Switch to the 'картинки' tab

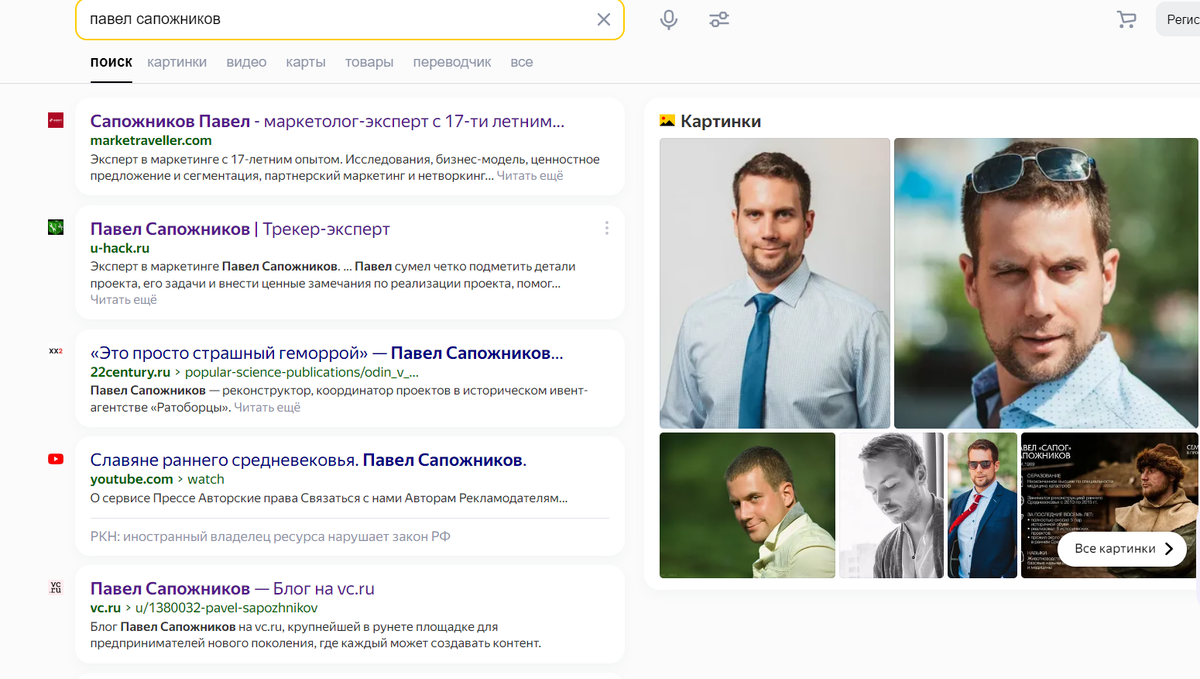point(177,62)
